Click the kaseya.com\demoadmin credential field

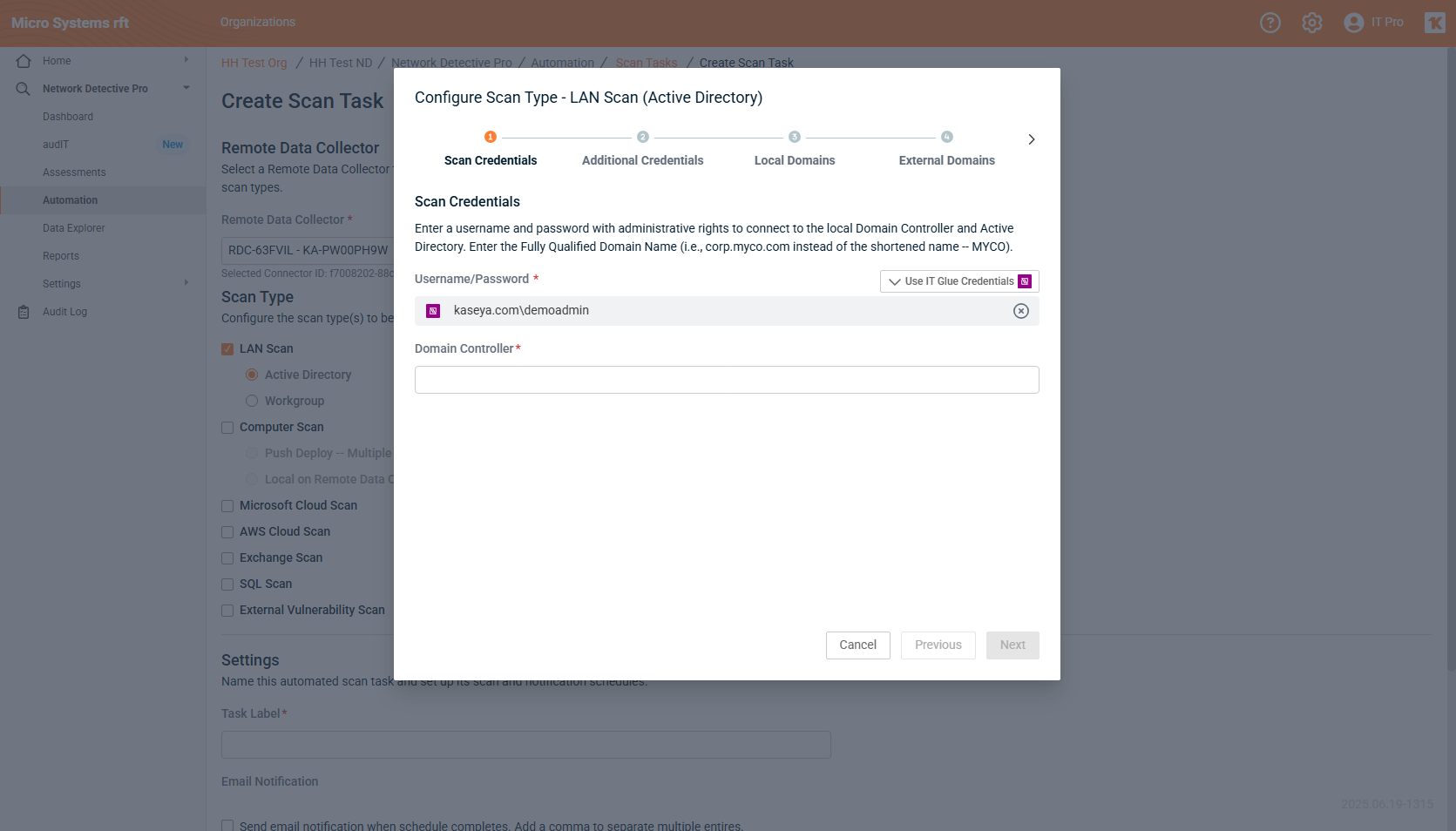[727, 311]
